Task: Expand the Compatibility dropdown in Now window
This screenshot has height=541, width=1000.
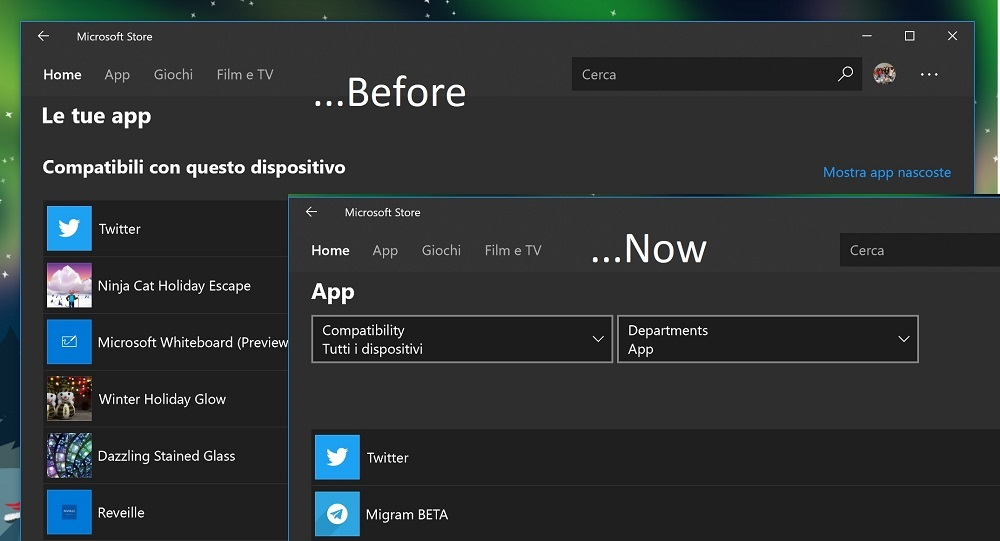Action: tap(462, 339)
